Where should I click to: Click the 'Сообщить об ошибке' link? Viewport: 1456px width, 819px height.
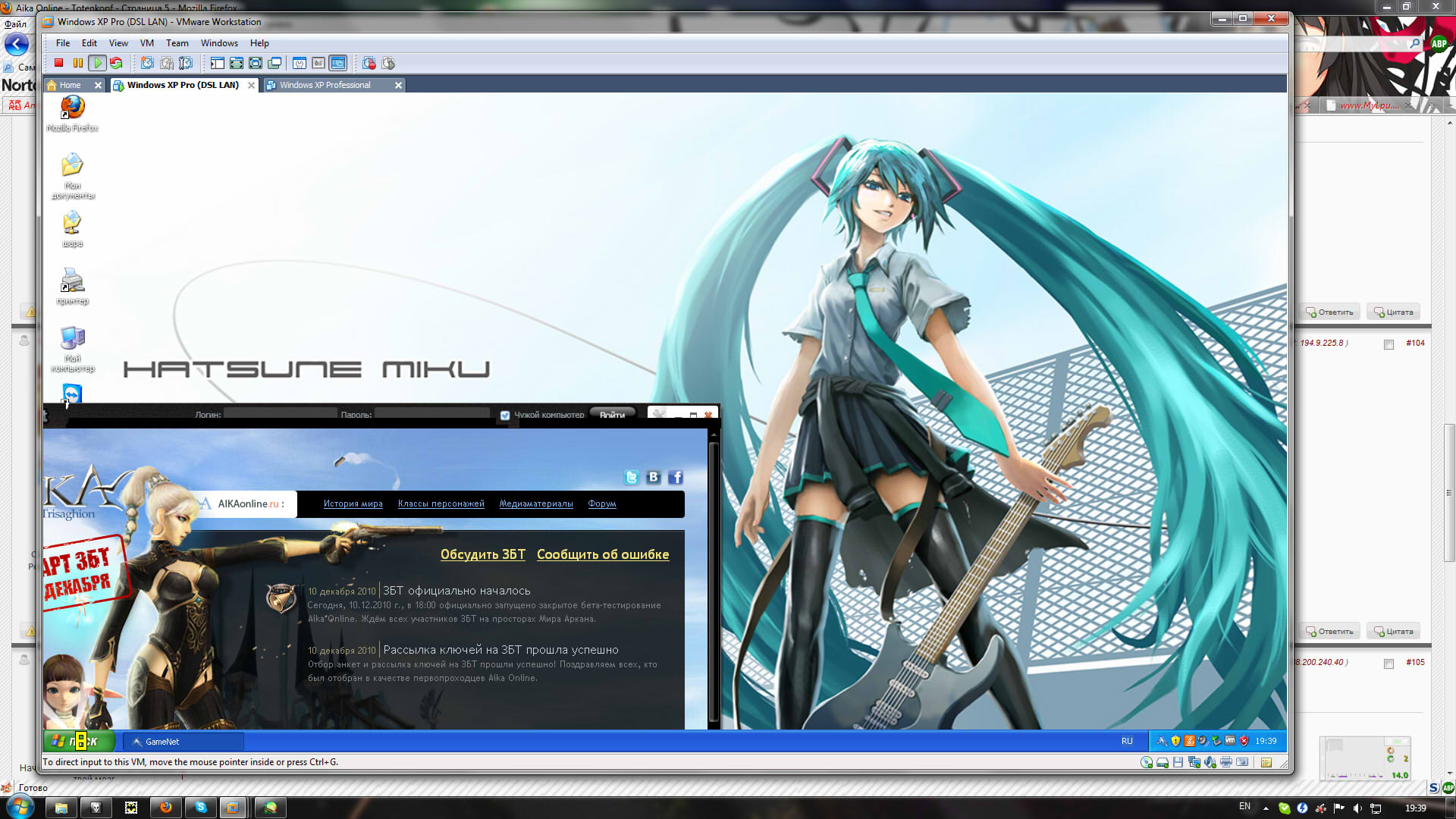pos(603,554)
